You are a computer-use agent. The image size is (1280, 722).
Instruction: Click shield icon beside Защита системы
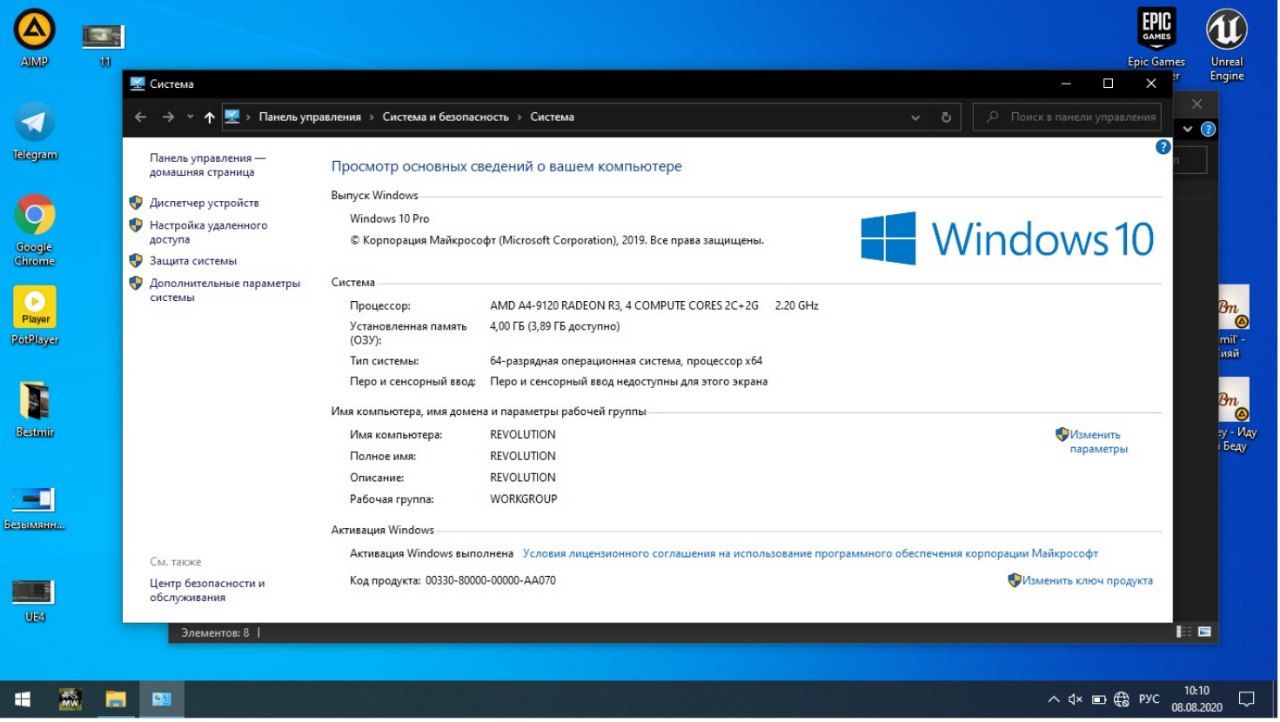pyautogui.click(x=136, y=260)
